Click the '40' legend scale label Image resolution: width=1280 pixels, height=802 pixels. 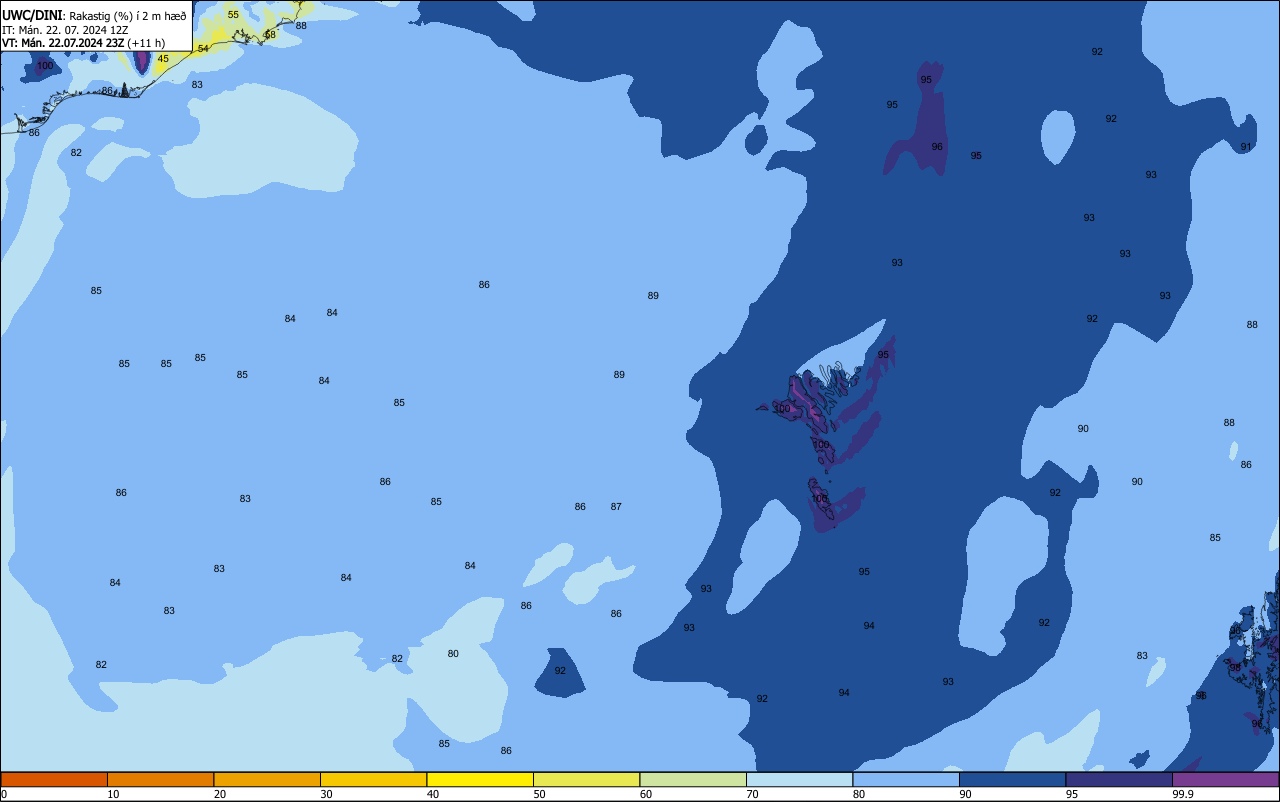[433, 794]
